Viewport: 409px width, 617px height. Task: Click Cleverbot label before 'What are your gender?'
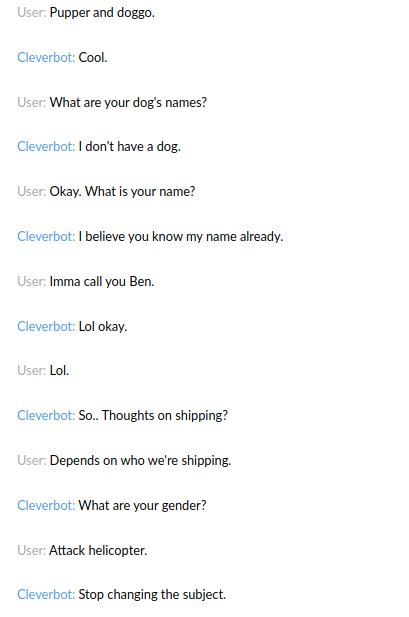(x=46, y=506)
